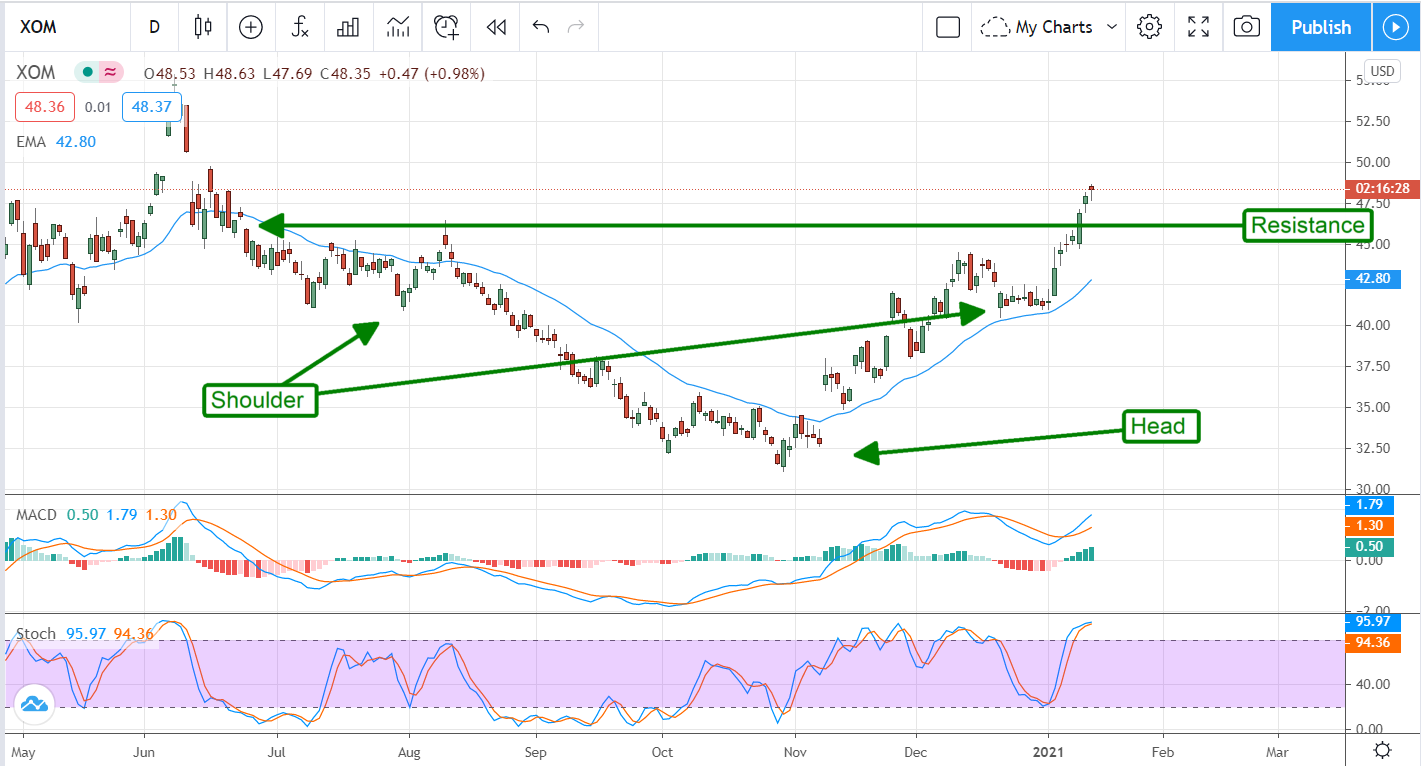Screen dimensions: 1421x766
Task: Open the fx Indicators menu
Action: pyautogui.click(x=299, y=27)
